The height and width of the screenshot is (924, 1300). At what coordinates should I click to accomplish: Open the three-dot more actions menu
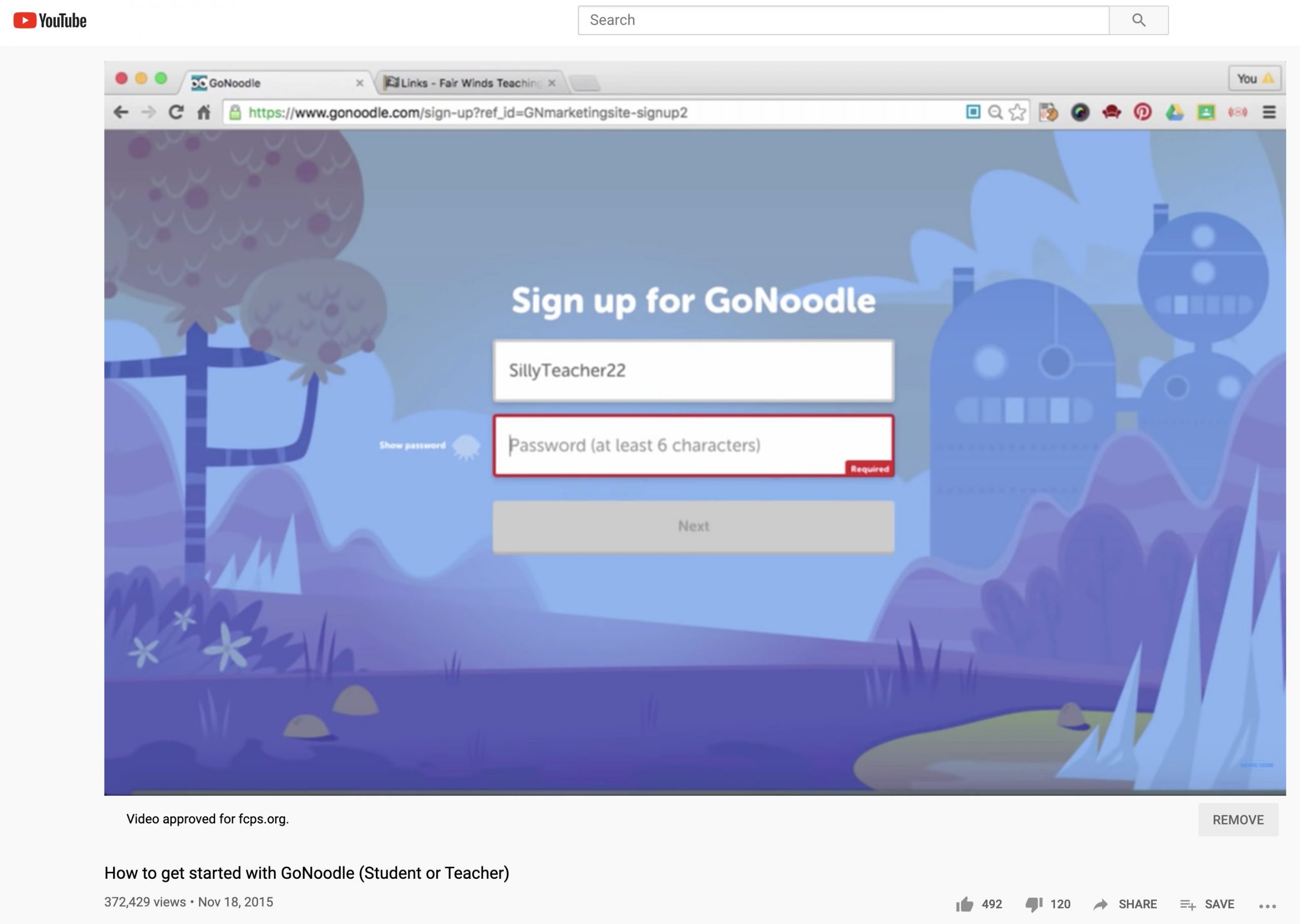click(x=1267, y=906)
